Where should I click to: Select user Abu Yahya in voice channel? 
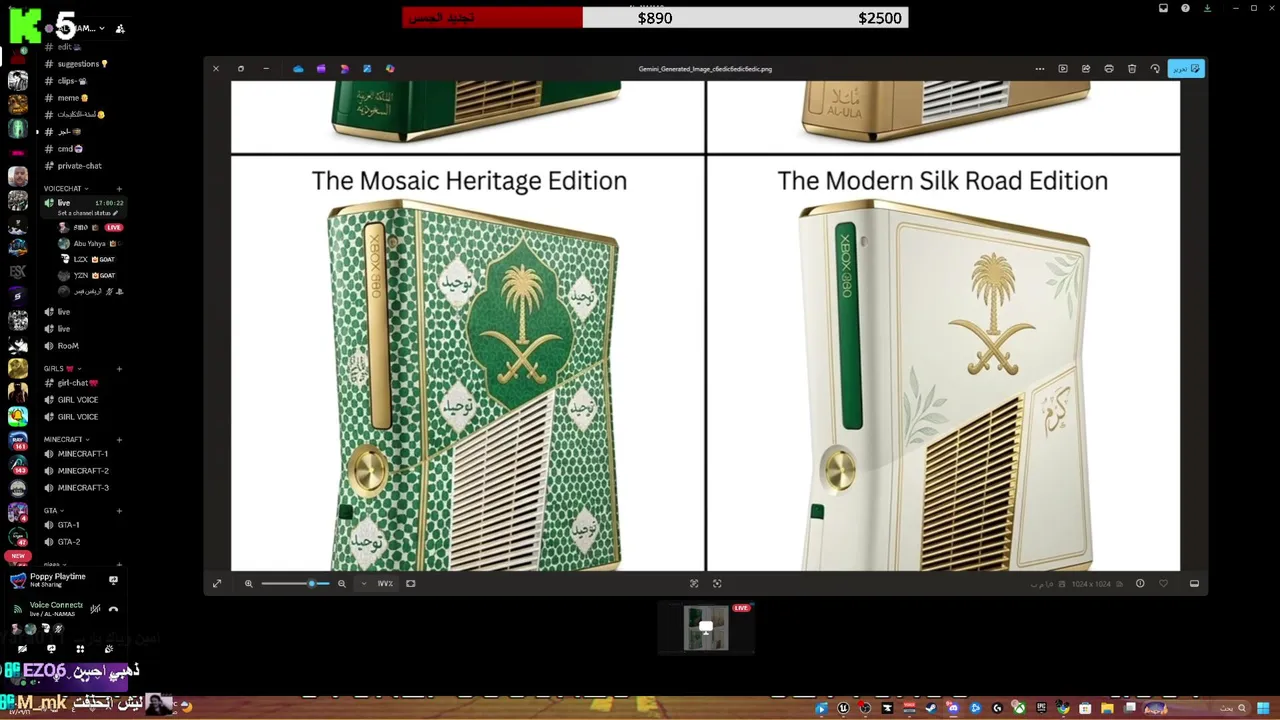pyautogui.click(x=88, y=243)
